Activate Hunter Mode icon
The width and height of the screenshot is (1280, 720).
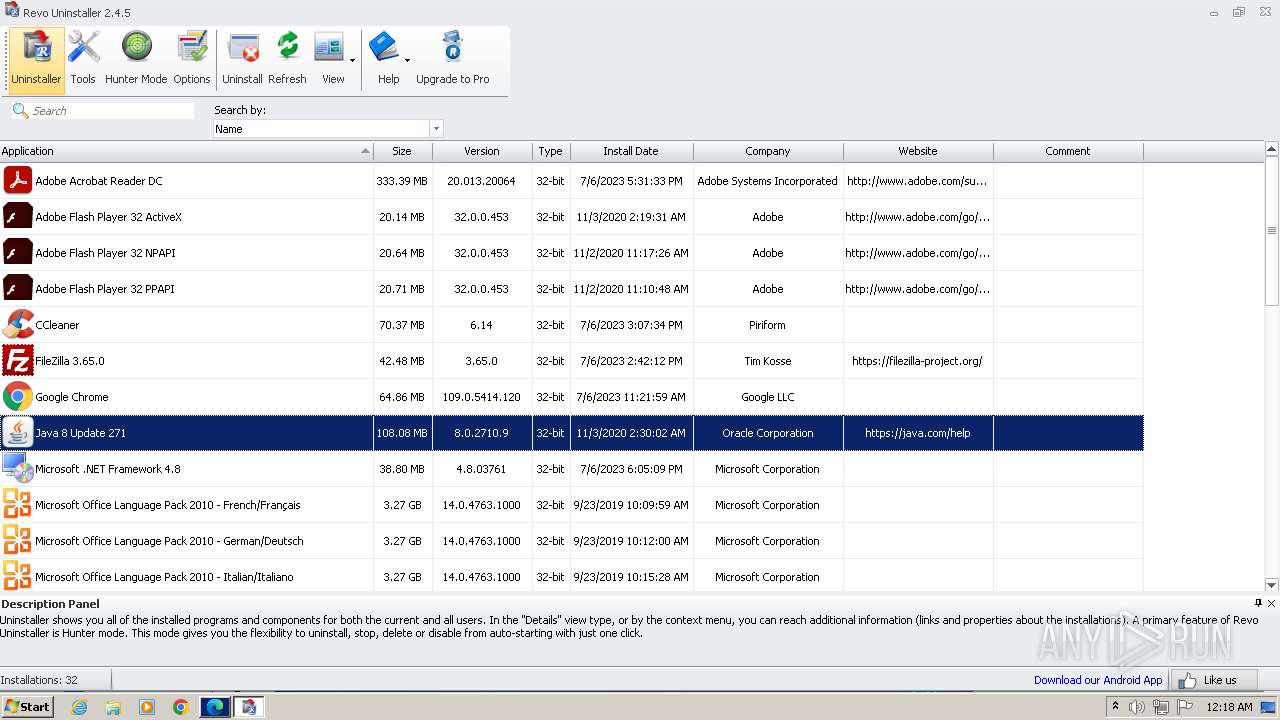[136, 59]
